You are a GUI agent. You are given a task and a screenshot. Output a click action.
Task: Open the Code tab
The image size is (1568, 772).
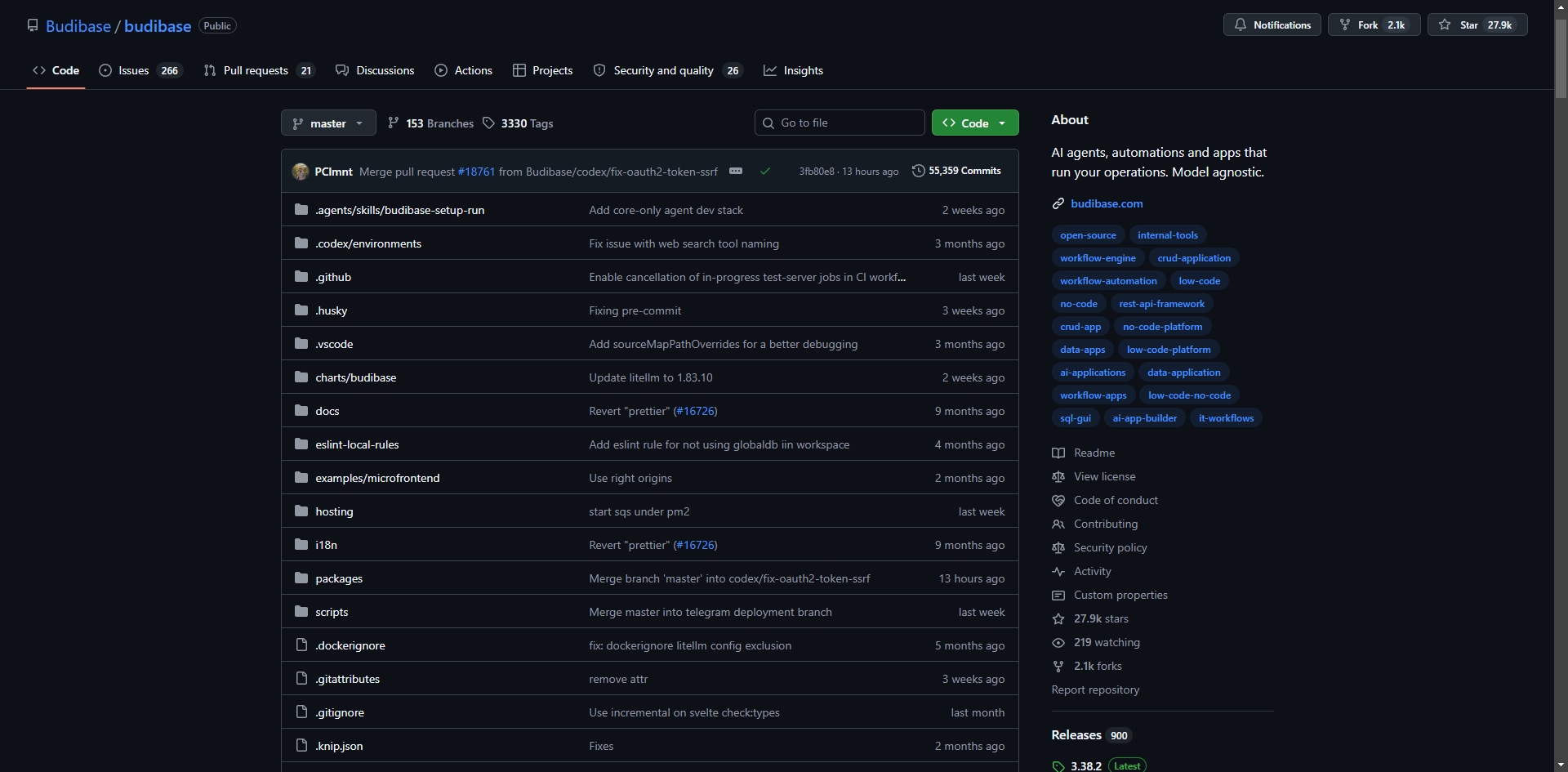[x=56, y=71]
